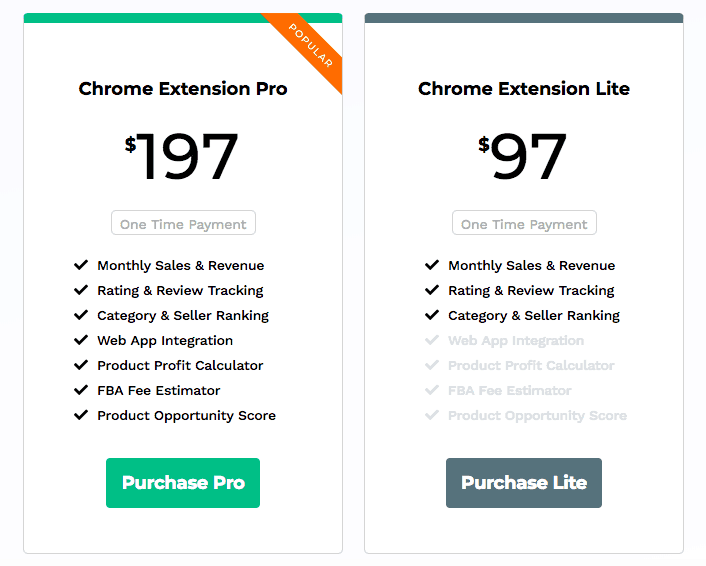Click checkmark next to Pro Web App Integration
This screenshot has height=566, width=706.
pyautogui.click(x=81, y=340)
